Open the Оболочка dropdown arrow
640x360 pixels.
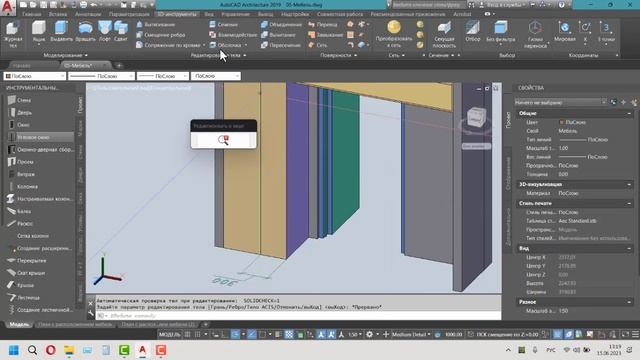tap(246, 45)
